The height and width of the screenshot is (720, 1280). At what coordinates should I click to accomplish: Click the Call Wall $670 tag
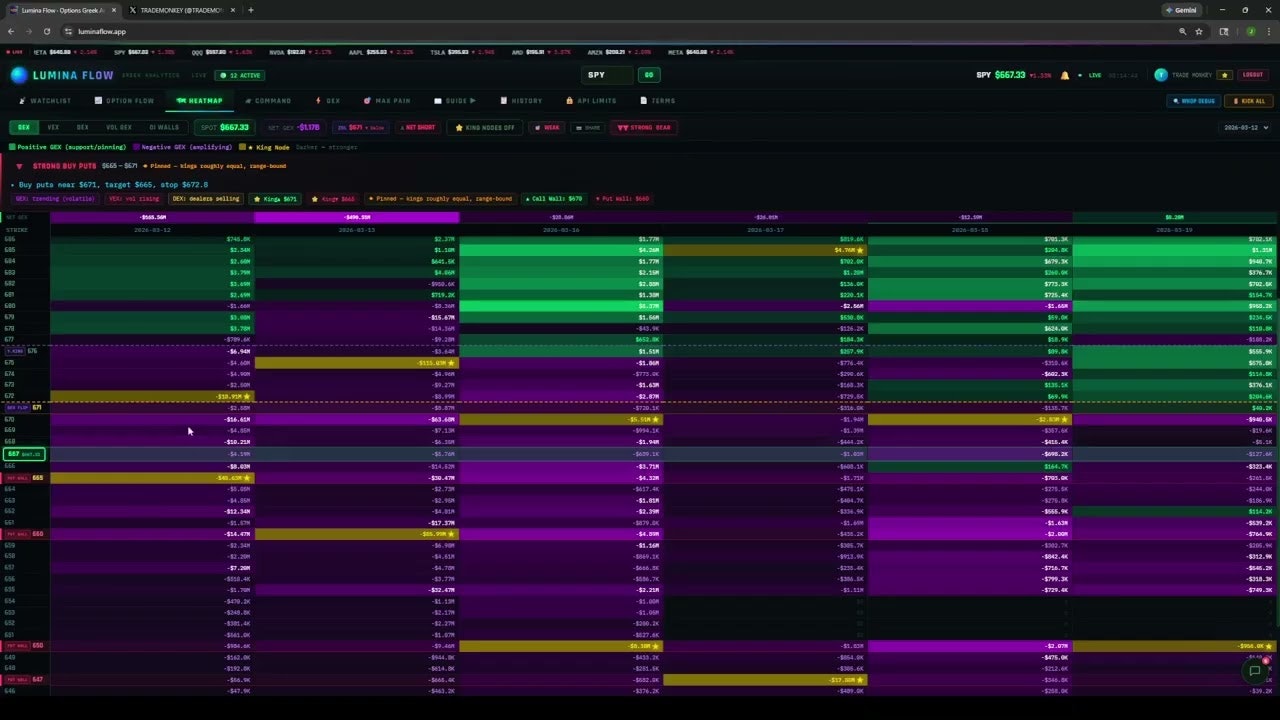coord(553,199)
